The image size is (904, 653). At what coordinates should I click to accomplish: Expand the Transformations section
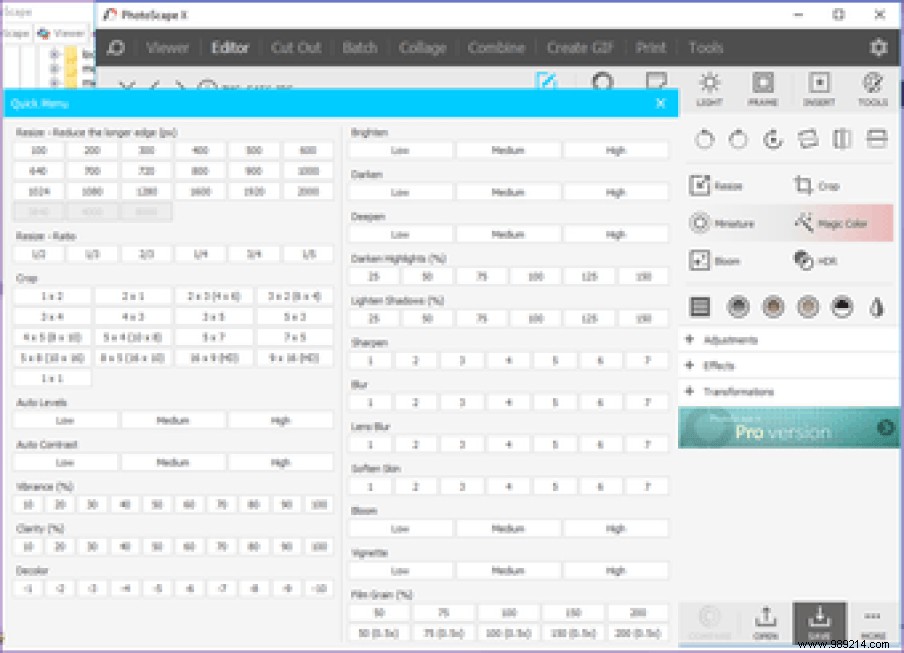click(x=738, y=392)
